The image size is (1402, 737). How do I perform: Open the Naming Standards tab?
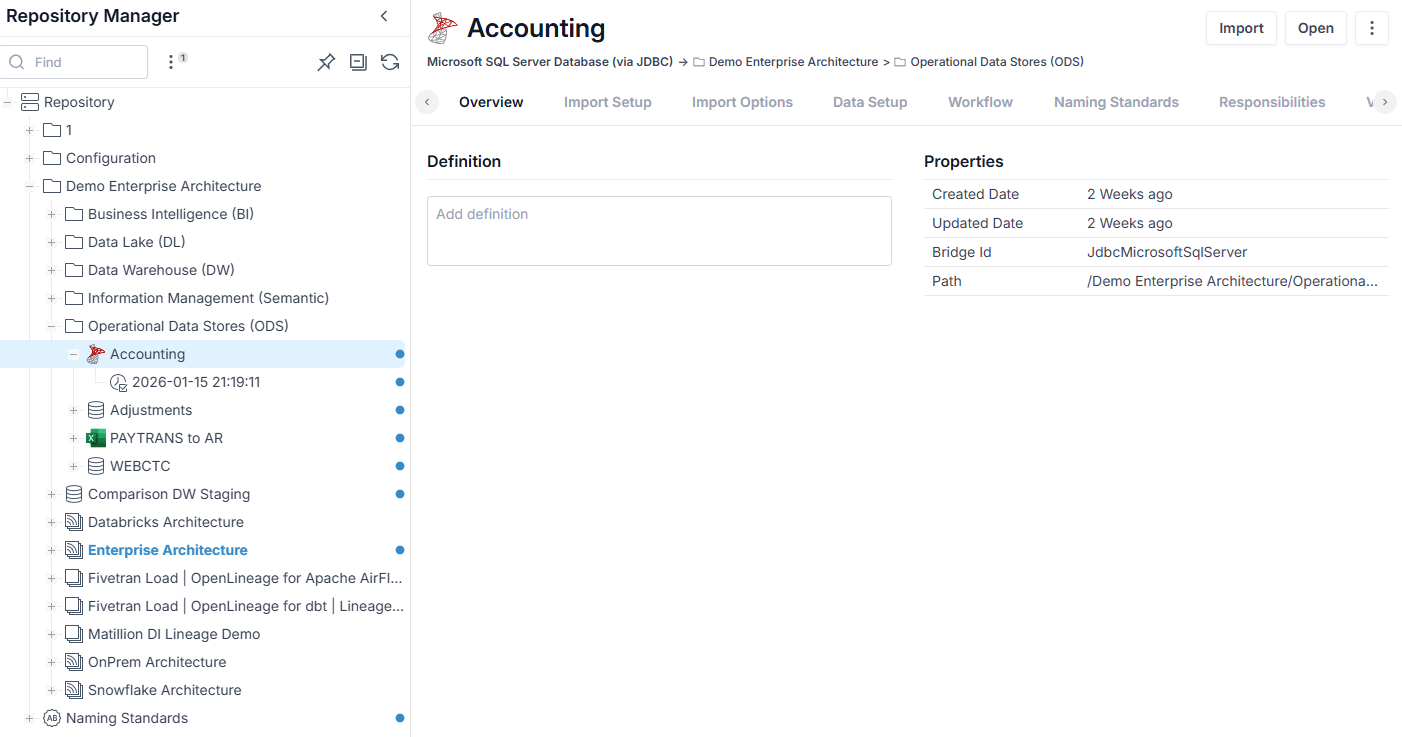coord(1116,102)
